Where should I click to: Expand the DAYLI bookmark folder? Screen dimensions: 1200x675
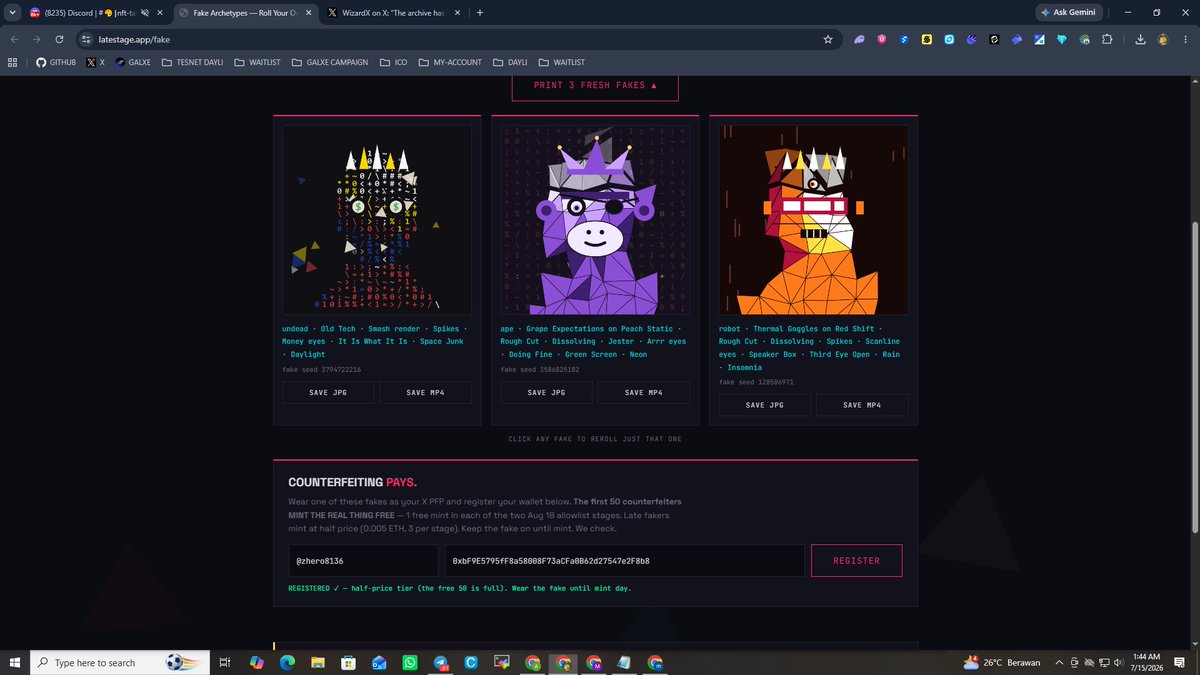[510, 61]
